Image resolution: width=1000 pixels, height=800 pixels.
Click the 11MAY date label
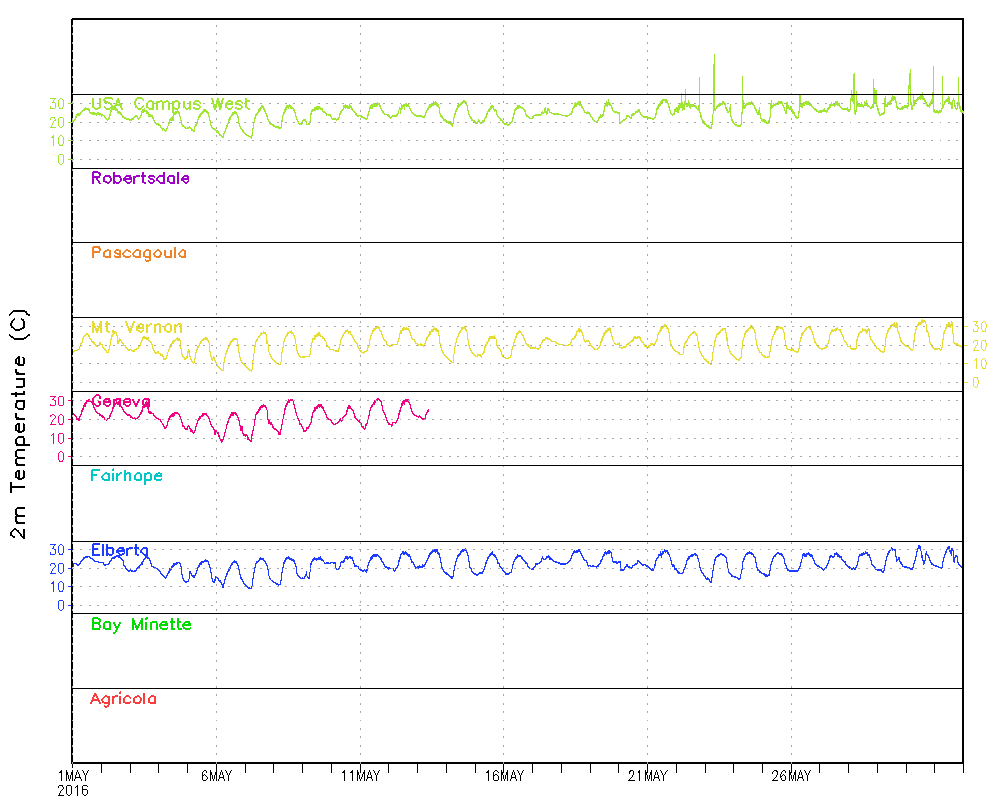point(360,776)
